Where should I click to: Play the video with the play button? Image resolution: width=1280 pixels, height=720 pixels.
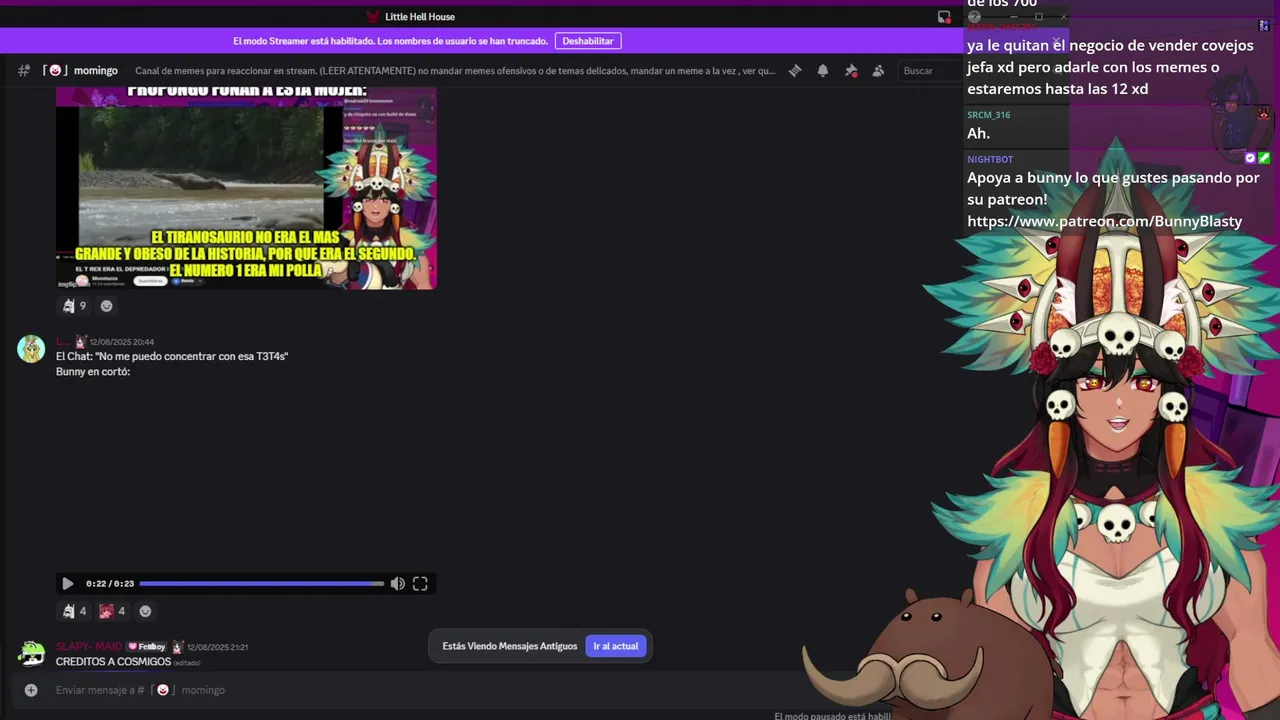click(67, 584)
